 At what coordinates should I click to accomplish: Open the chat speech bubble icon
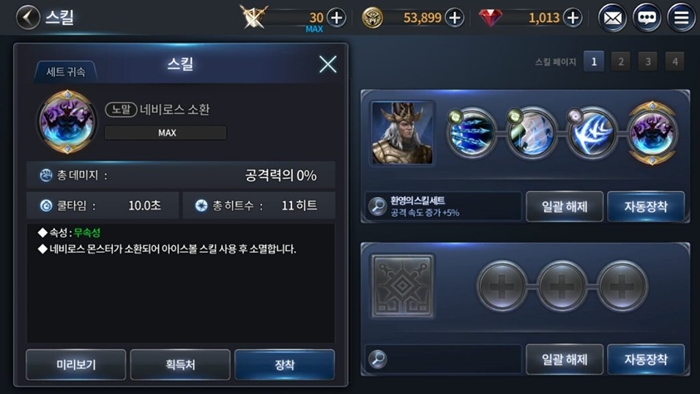tap(646, 18)
